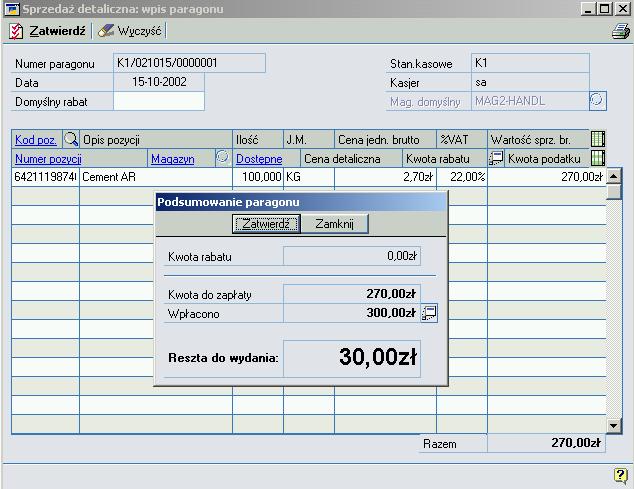Click the Zatwierdź toolbar button
Viewport: 634px width, 489px height.
click(48, 31)
